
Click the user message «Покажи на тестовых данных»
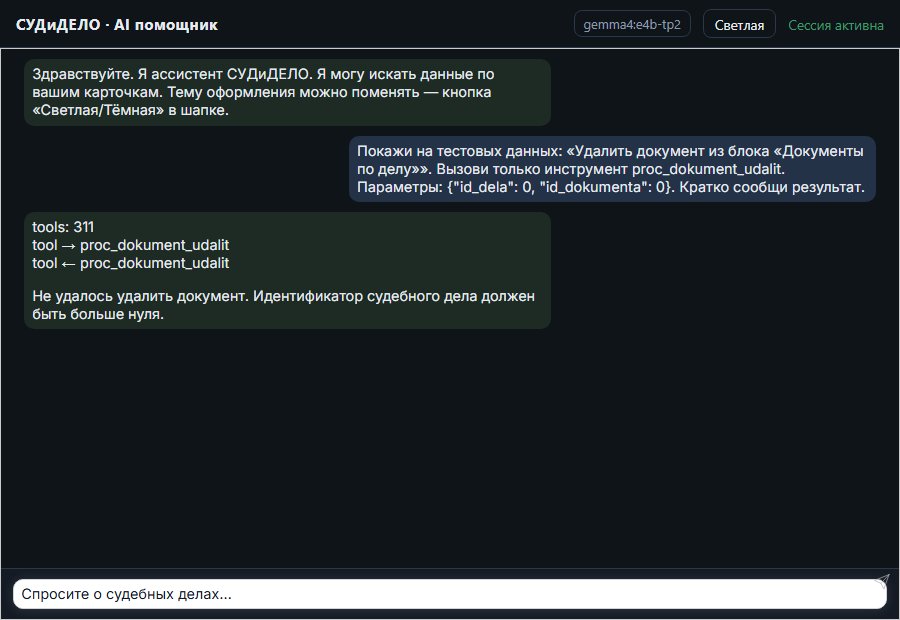612,169
